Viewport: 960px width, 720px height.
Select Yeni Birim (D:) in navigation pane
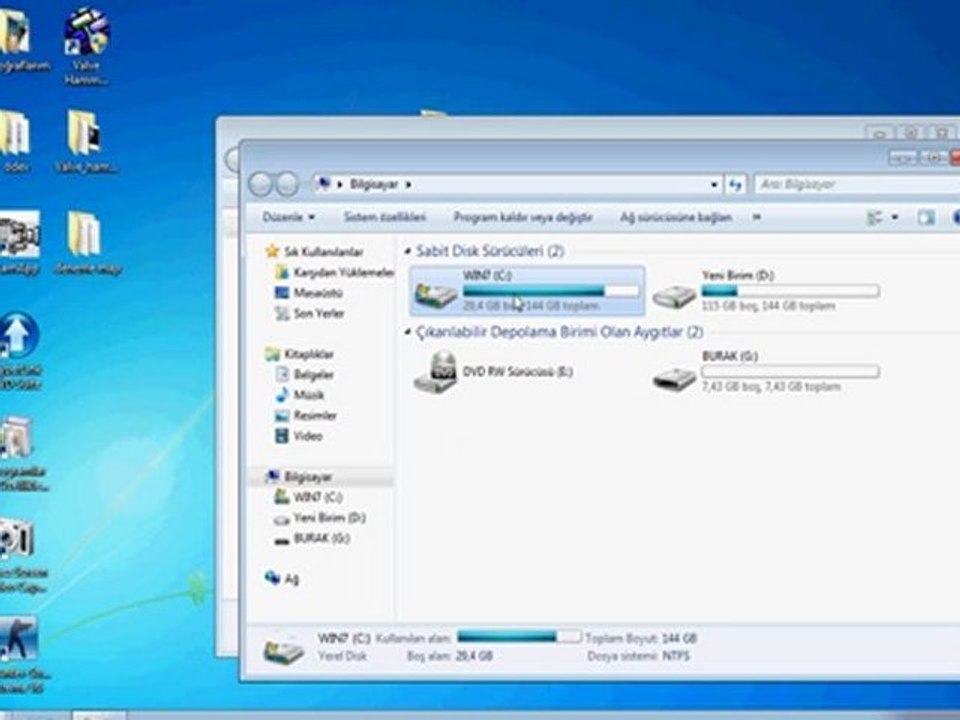click(x=320, y=518)
